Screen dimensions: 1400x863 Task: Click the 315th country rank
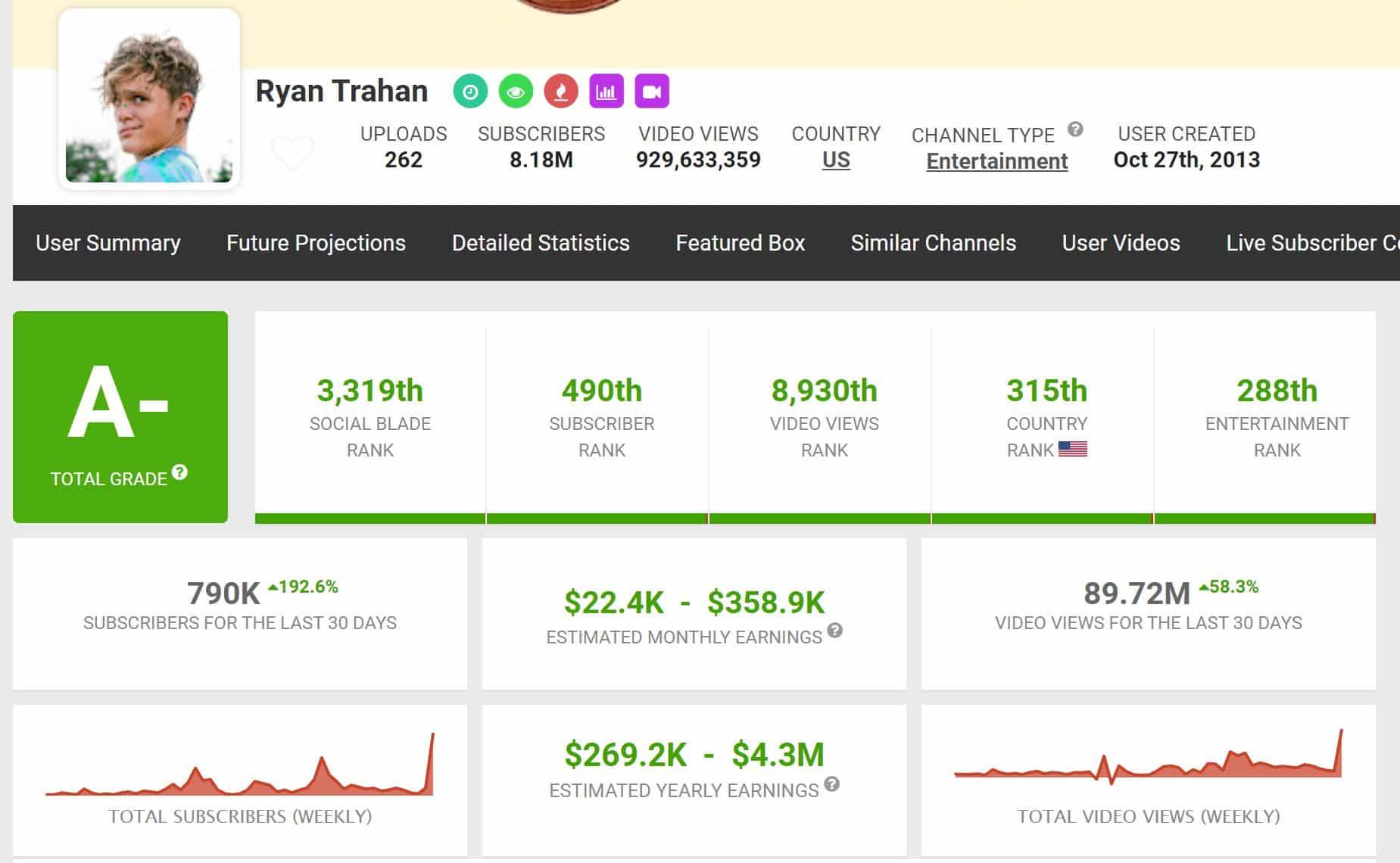pyautogui.click(x=1047, y=391)
